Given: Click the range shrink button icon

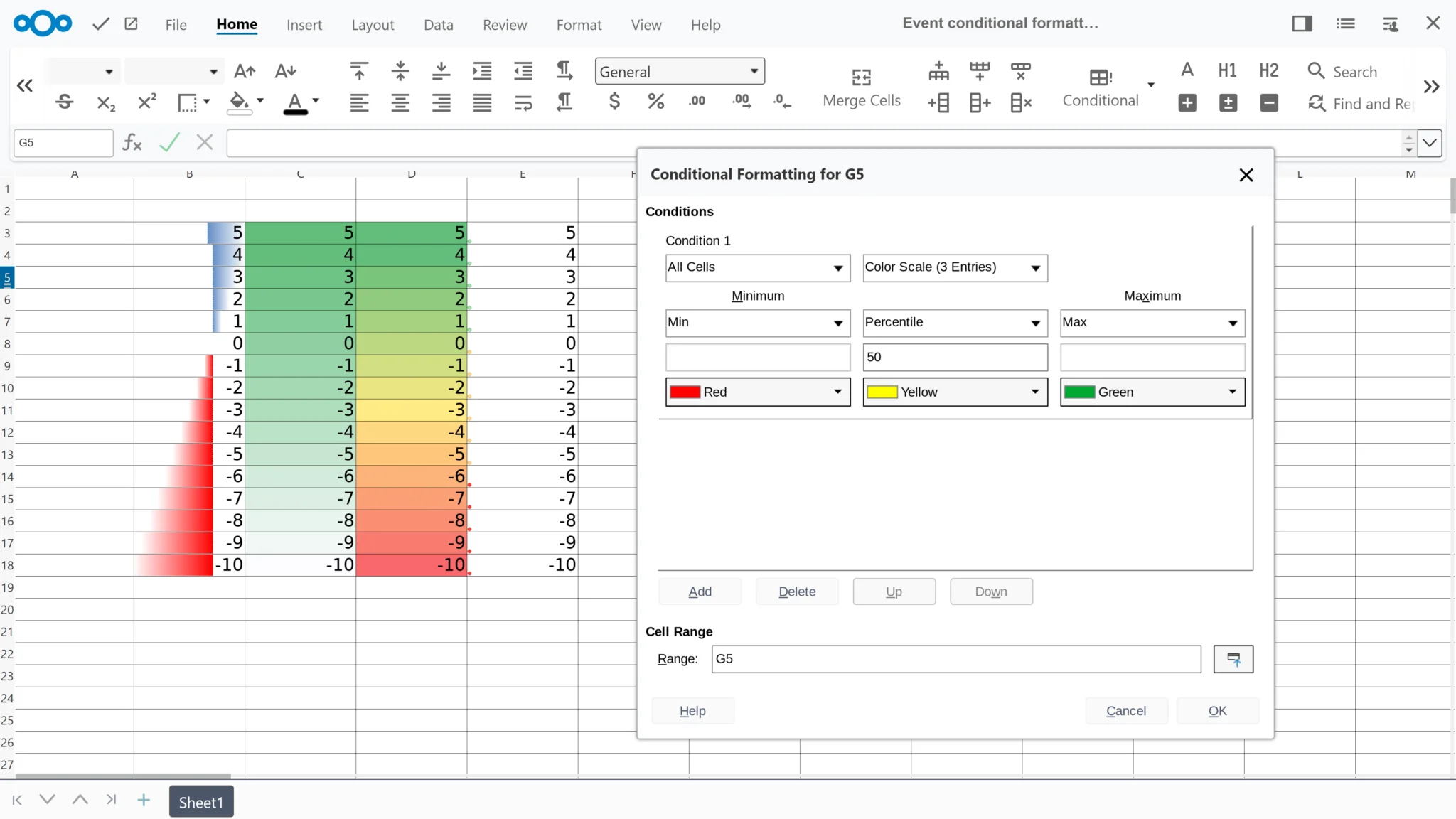Looking at the screenshot, I should pos(1233,659).
